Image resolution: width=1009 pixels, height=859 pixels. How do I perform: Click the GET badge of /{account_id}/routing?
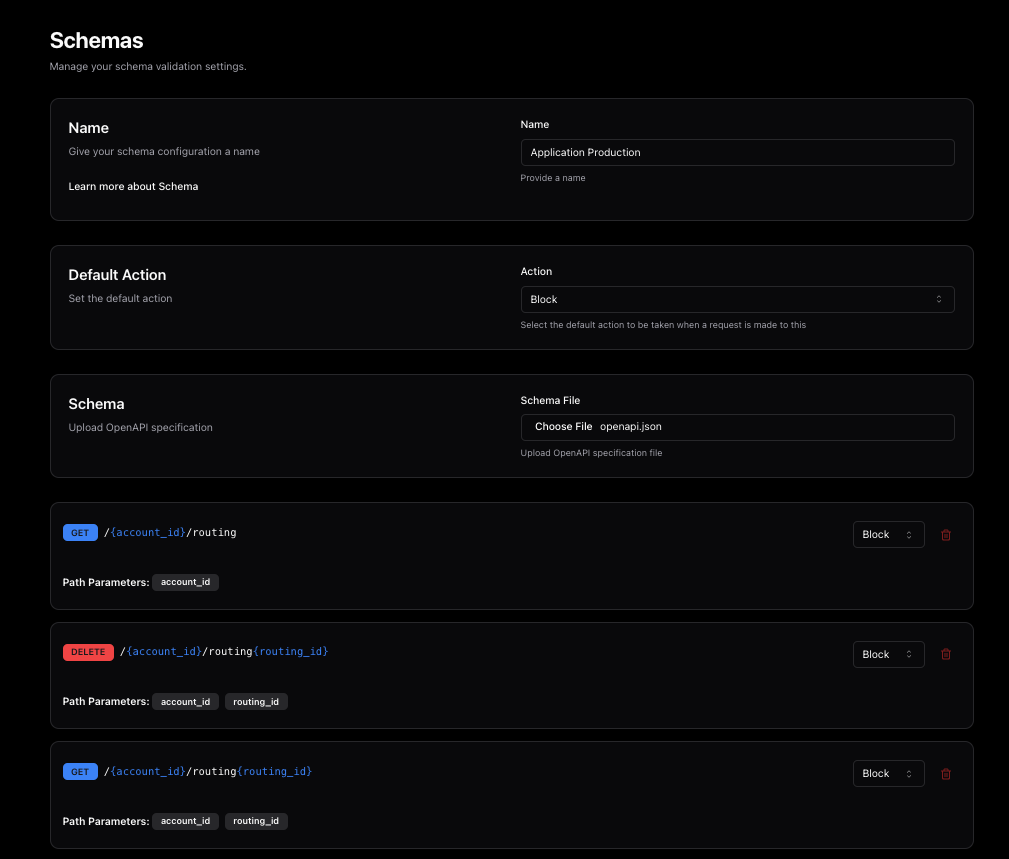pos(80,533)
